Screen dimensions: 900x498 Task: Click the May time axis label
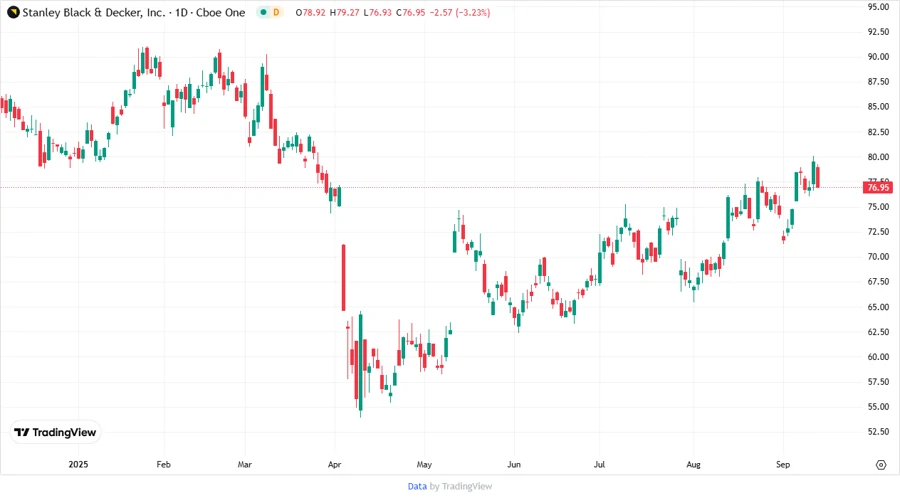(424, 464)
